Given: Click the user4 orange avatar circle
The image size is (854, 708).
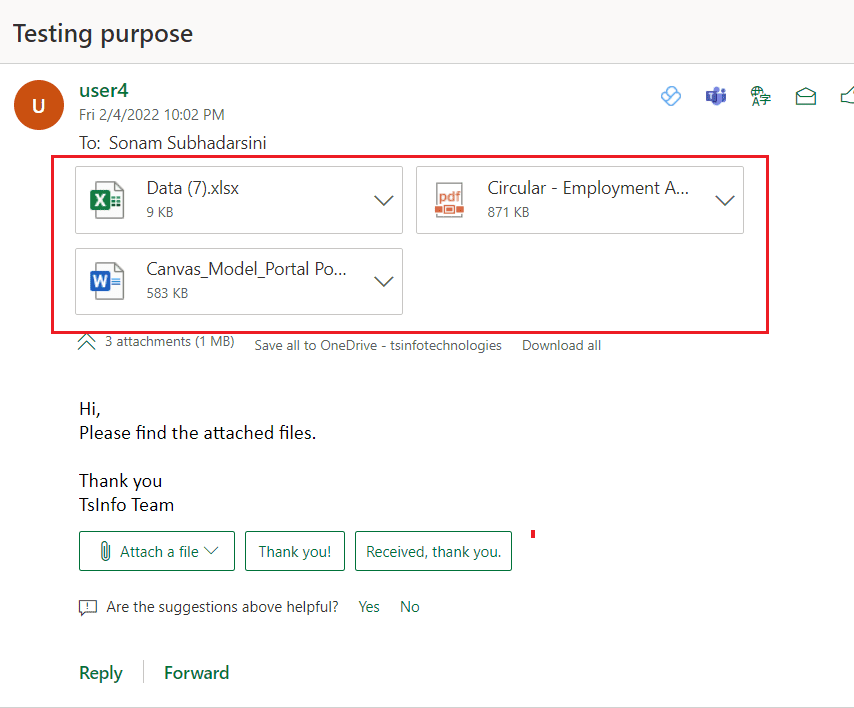Looking at the screenshot, I should [39, 105].
